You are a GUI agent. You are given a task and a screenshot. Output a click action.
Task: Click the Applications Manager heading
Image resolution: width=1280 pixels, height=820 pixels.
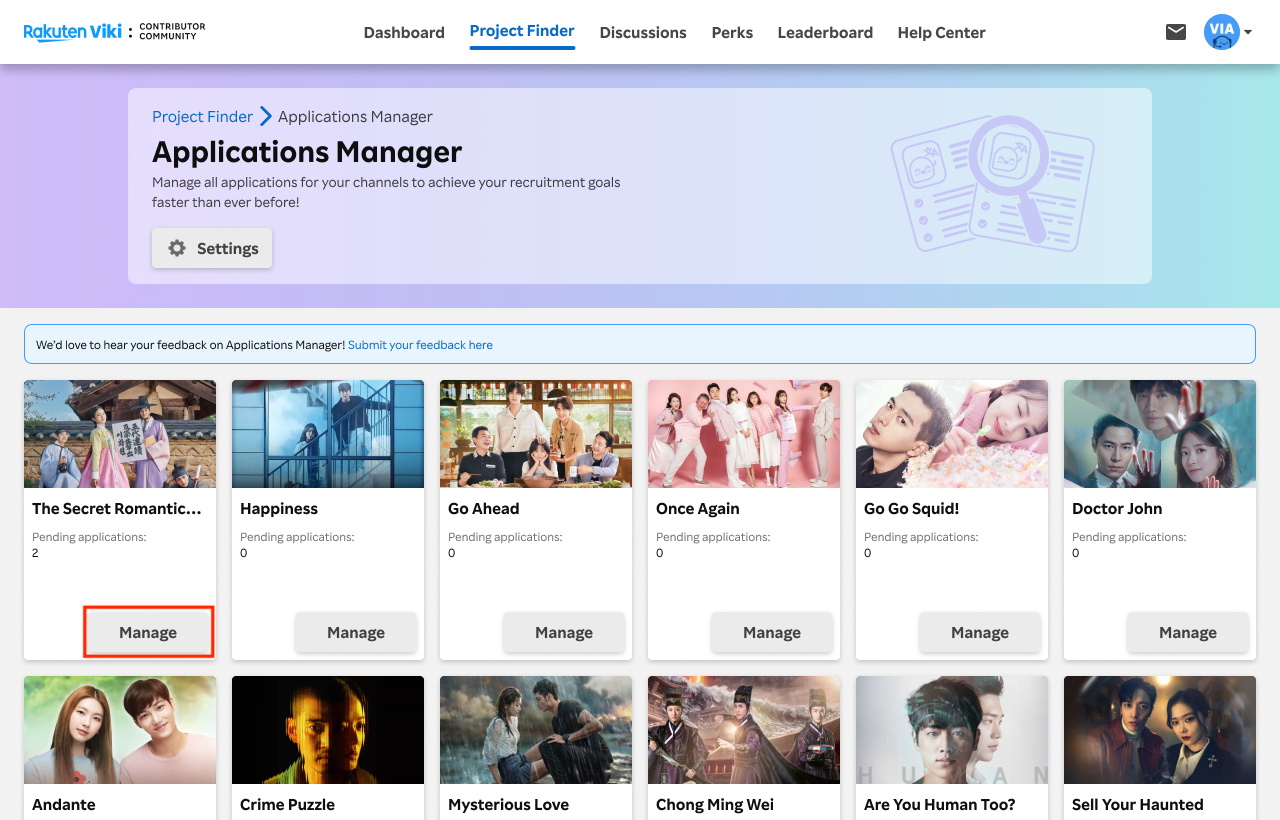307,152
